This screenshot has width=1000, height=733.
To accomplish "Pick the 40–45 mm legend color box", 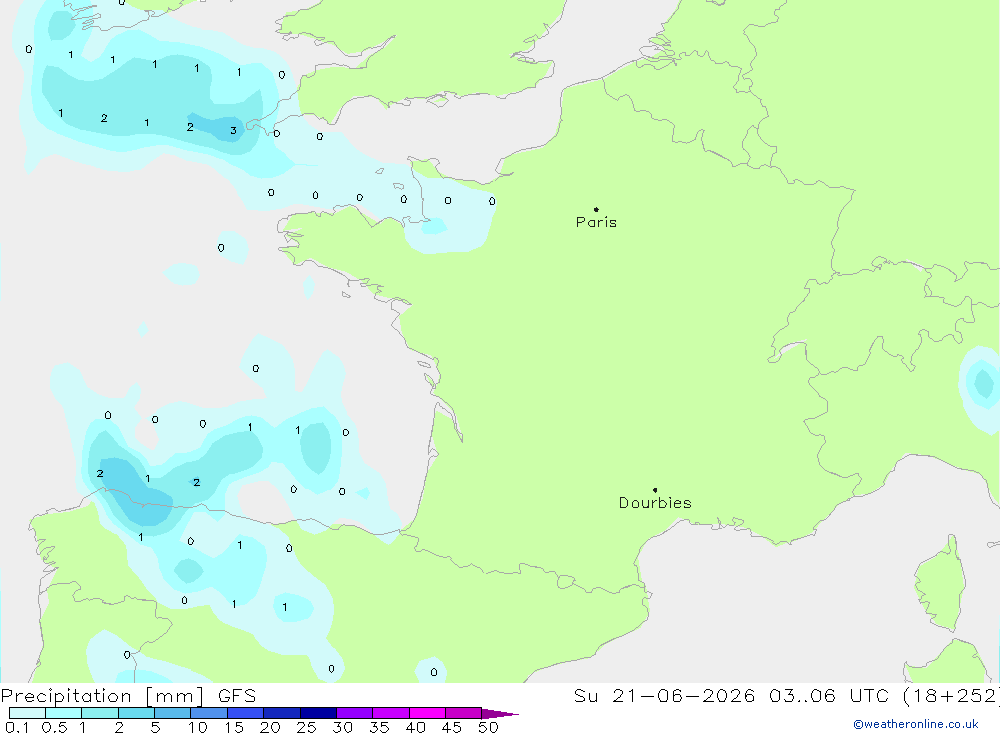I will click(427, 713).
